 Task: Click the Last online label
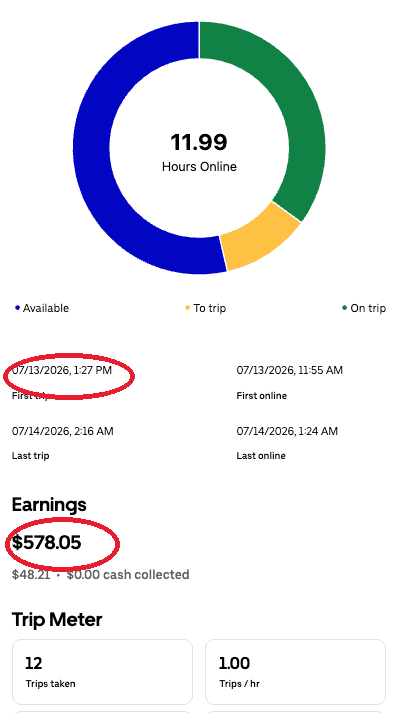261,456
